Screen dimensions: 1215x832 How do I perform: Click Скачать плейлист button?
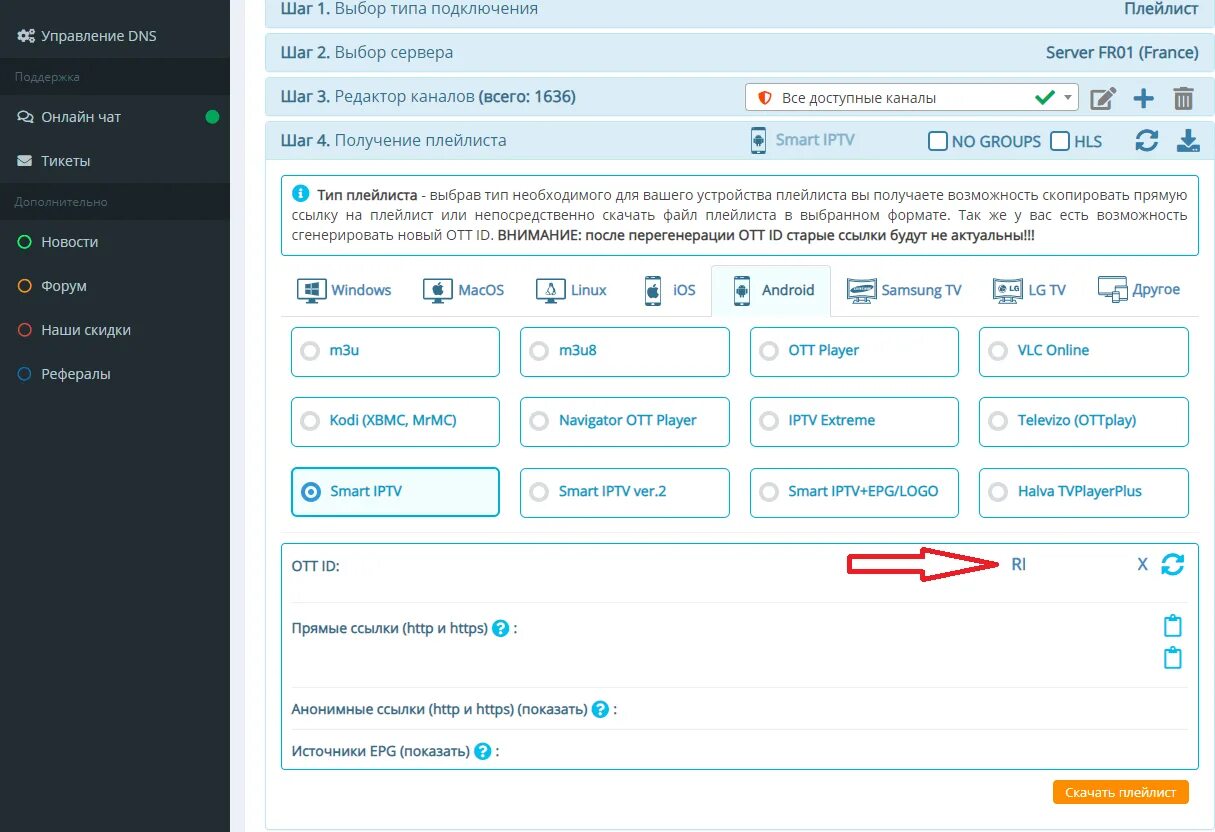pyautogui.click(x=1120, y=792)
